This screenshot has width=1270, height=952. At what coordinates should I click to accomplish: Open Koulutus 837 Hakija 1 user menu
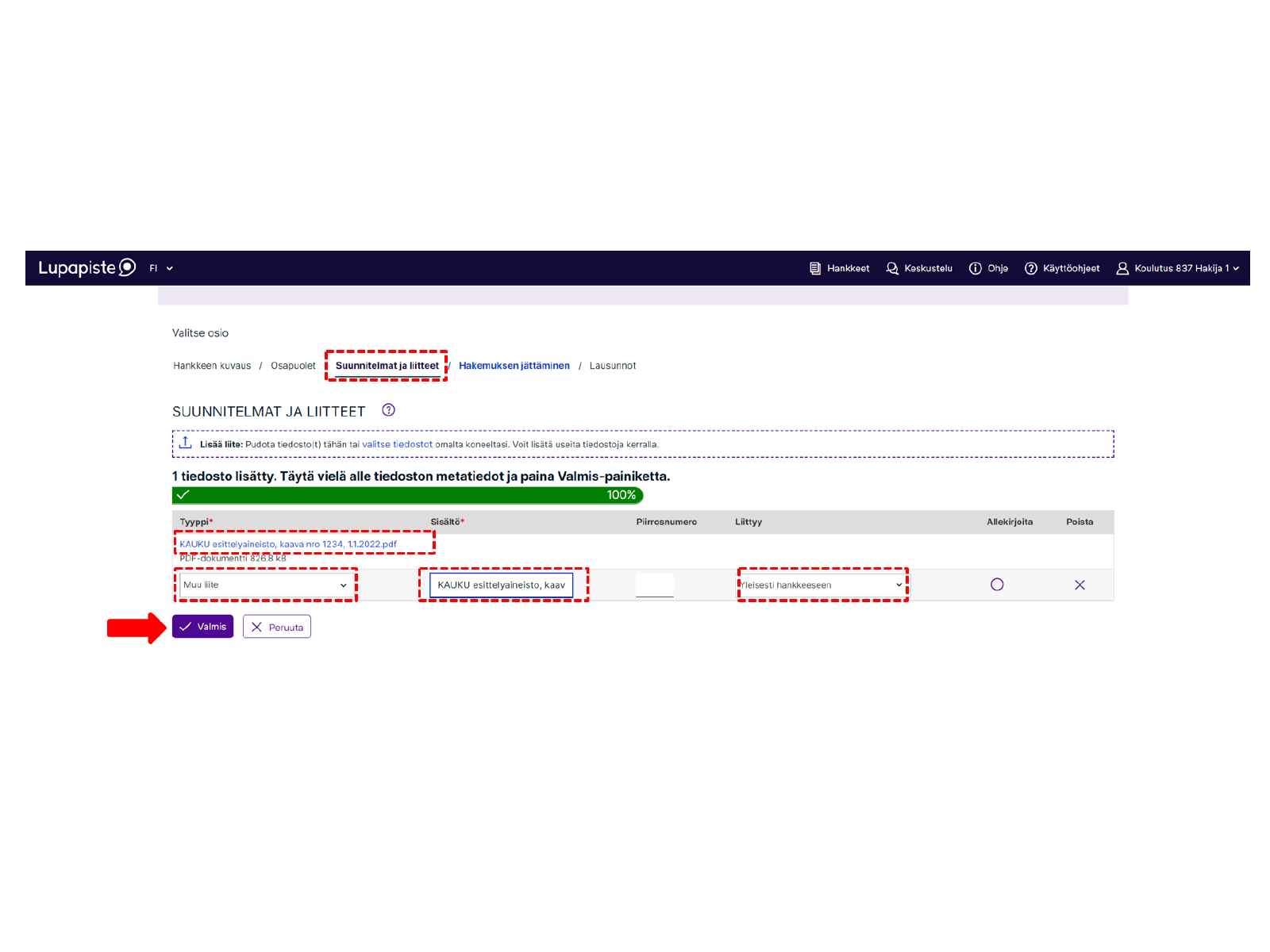(x=1178, y=268)
